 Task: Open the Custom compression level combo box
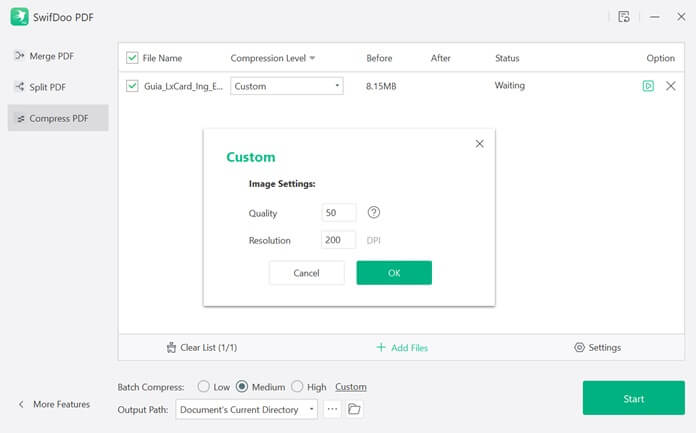point(287,86)
